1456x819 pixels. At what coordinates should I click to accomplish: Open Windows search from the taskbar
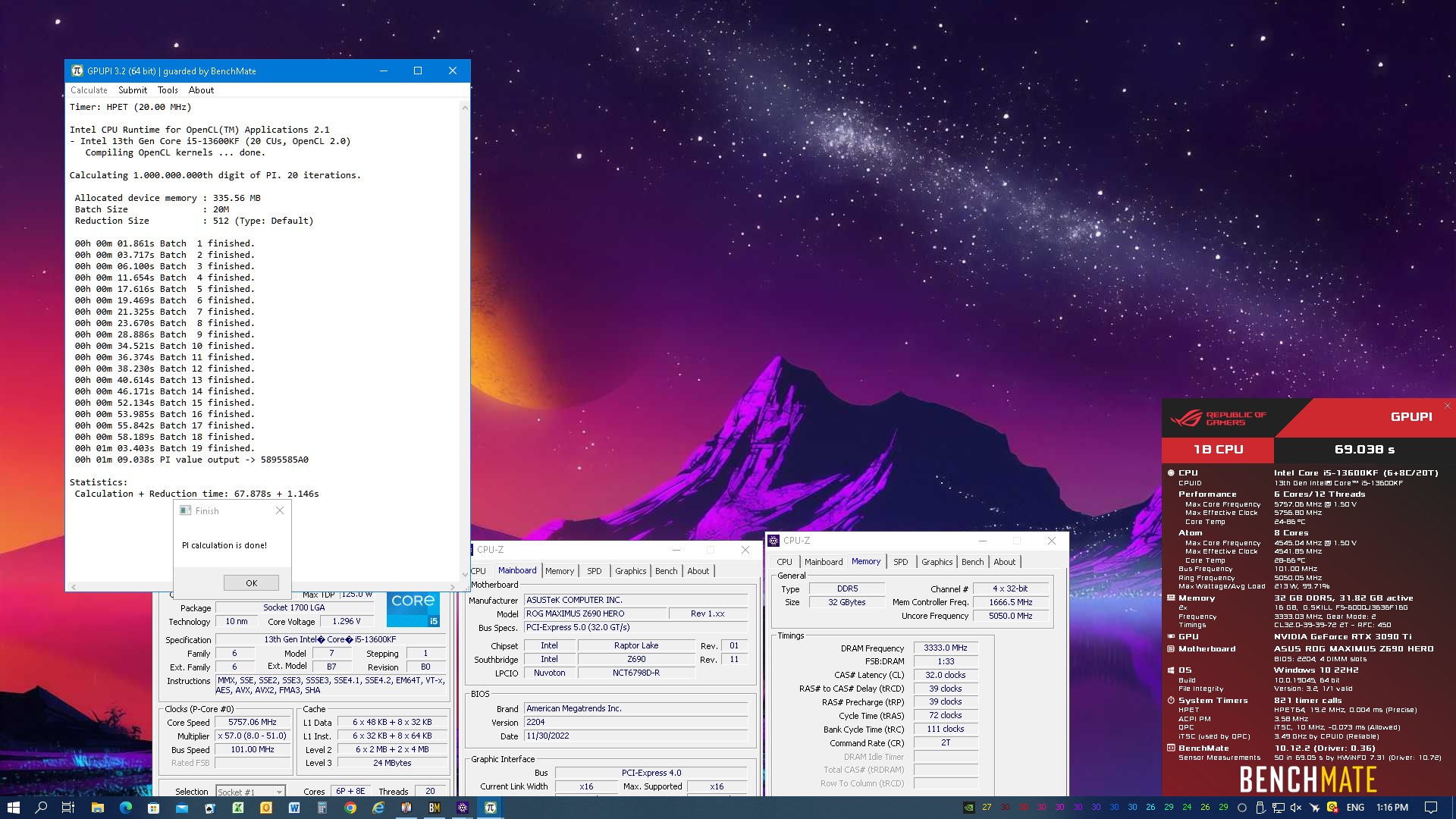(x=41, y=808)
